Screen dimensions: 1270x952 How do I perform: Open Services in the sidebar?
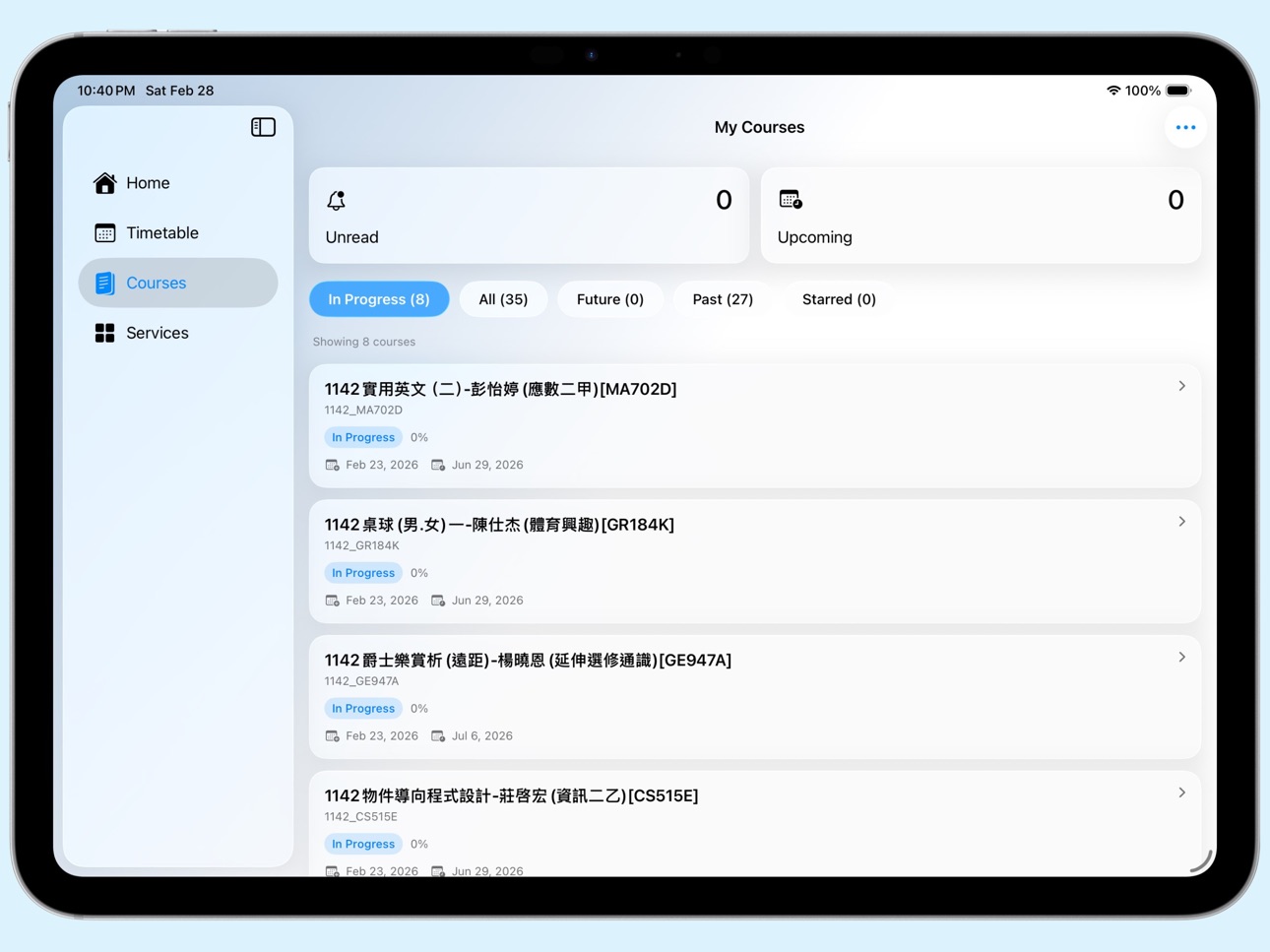[178, 333]
